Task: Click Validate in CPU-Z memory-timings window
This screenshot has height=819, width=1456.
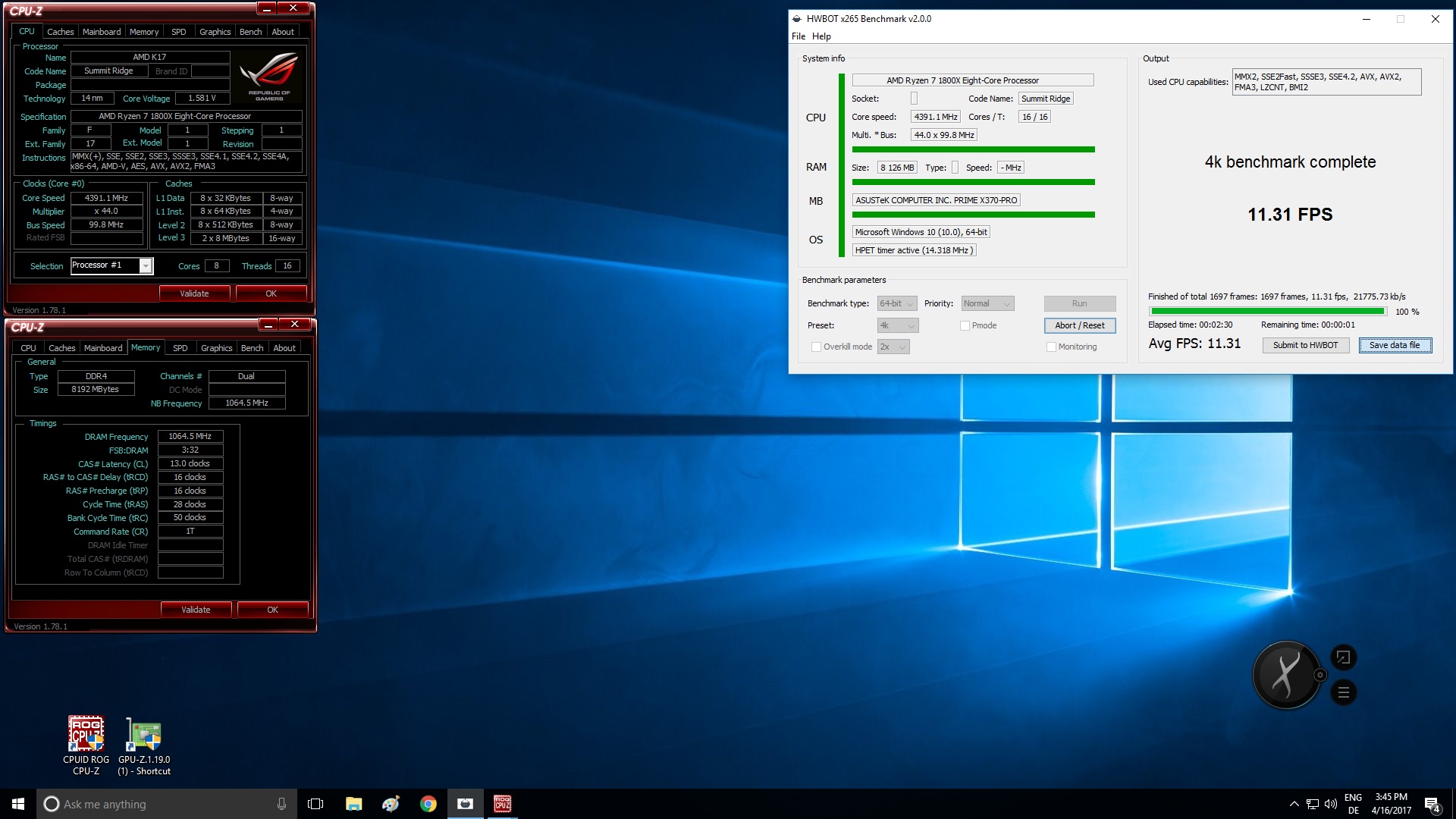Action: [196, 610]
